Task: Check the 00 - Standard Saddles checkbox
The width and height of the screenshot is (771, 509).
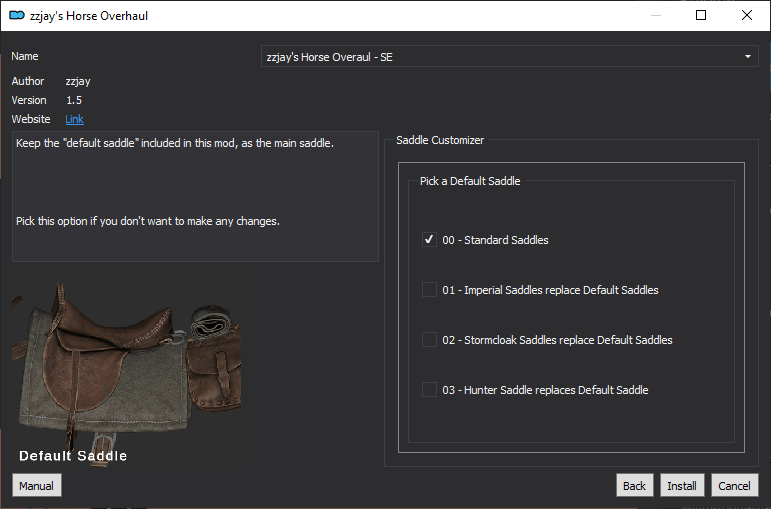Action: click(429, 240)
